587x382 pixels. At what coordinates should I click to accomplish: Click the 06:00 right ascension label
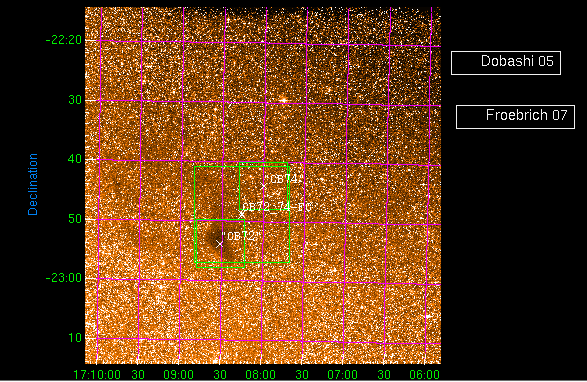click(425, 375)
